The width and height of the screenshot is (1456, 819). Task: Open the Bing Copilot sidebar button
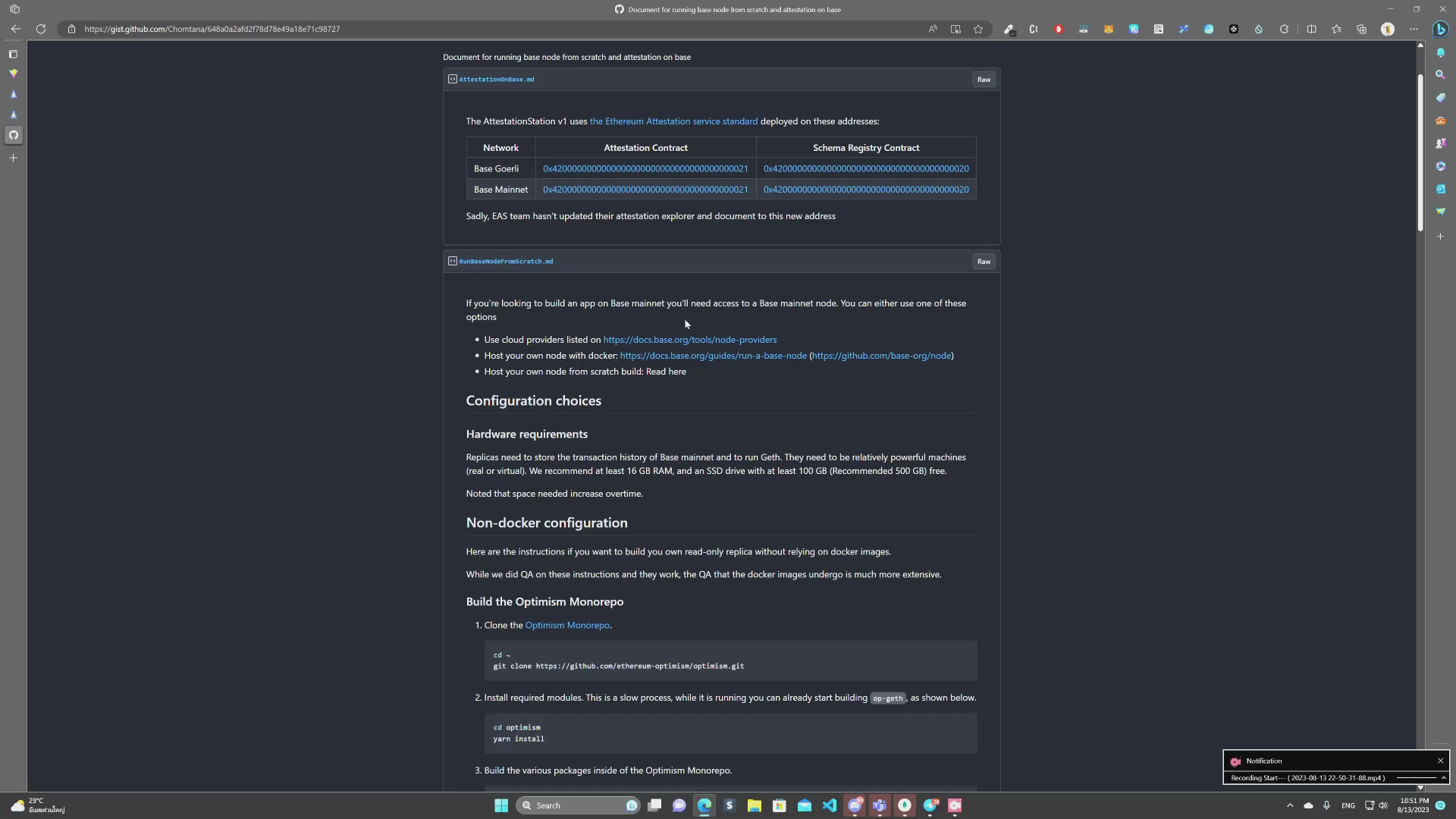[x=1440, y=29]
